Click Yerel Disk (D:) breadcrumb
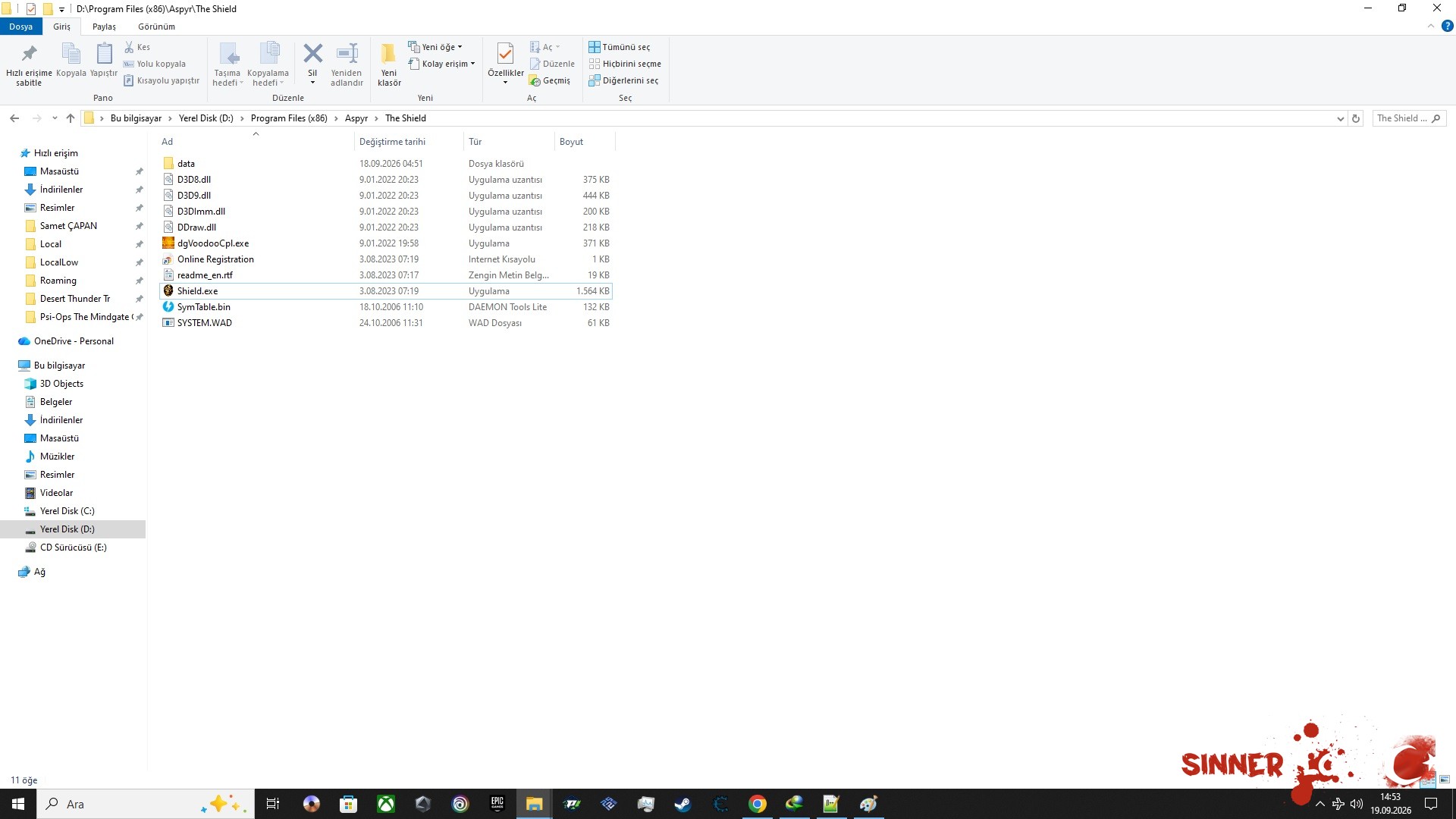The height and width of the screenshot is (819, 1456). (x=206, y=118)
